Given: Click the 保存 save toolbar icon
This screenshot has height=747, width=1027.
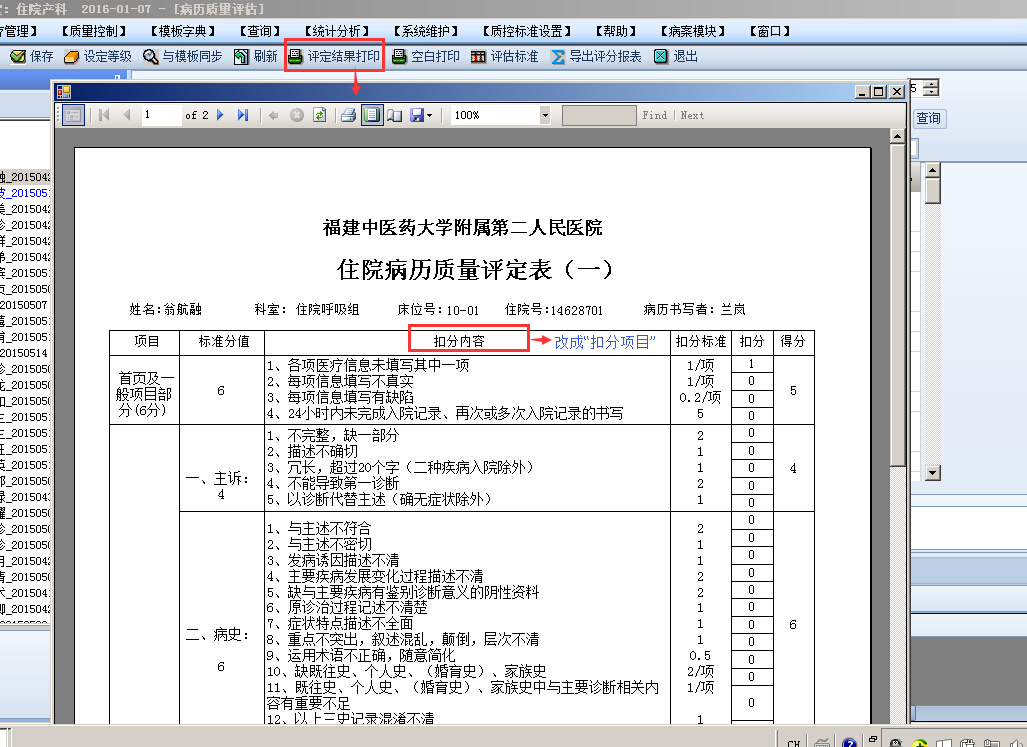Looking at the screenshot, I should (18, 57).
